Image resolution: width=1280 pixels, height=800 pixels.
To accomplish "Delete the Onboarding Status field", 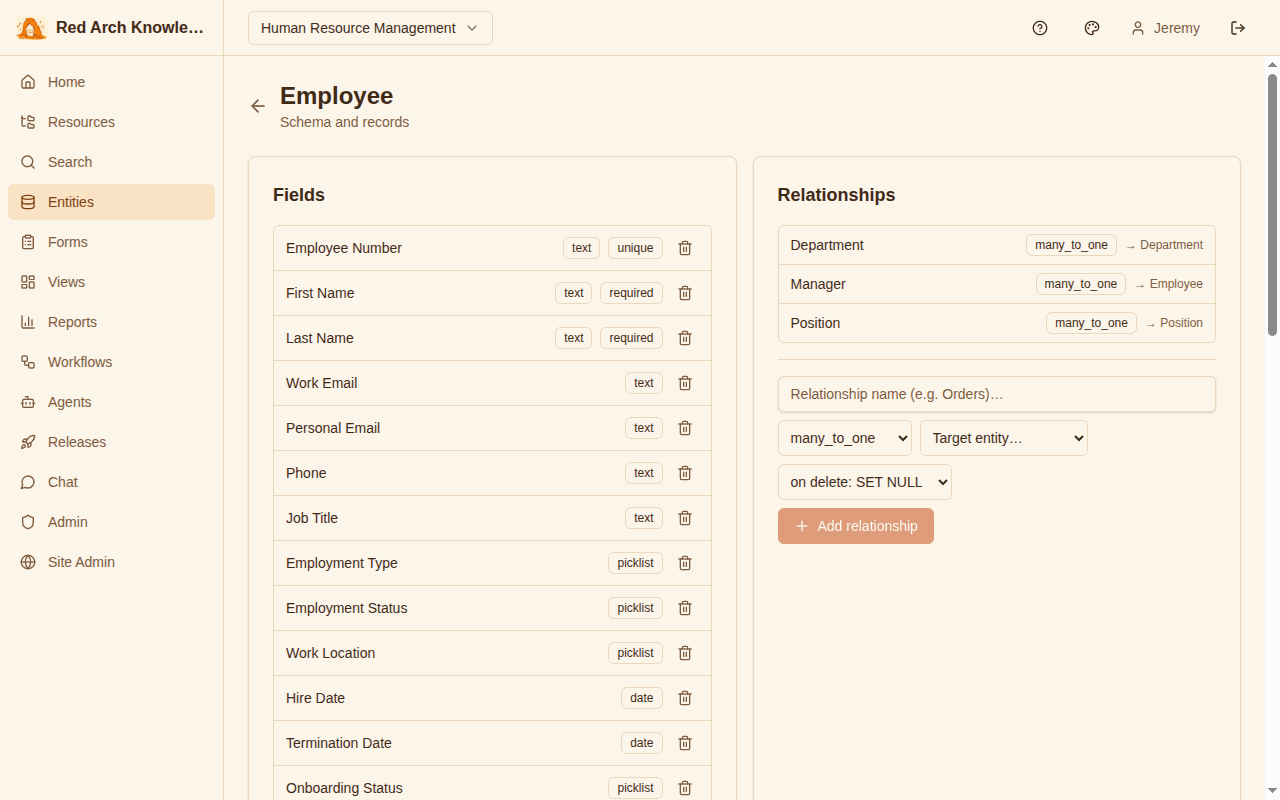I will 685,788.
